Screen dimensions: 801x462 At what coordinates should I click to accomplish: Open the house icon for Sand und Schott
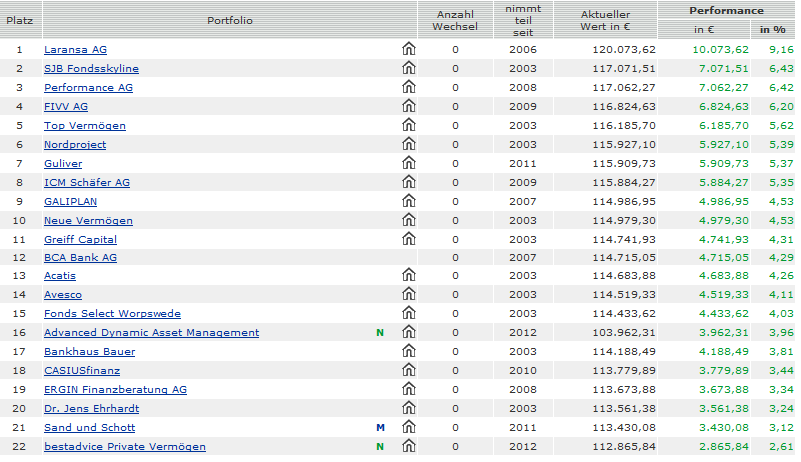point(408,427)
